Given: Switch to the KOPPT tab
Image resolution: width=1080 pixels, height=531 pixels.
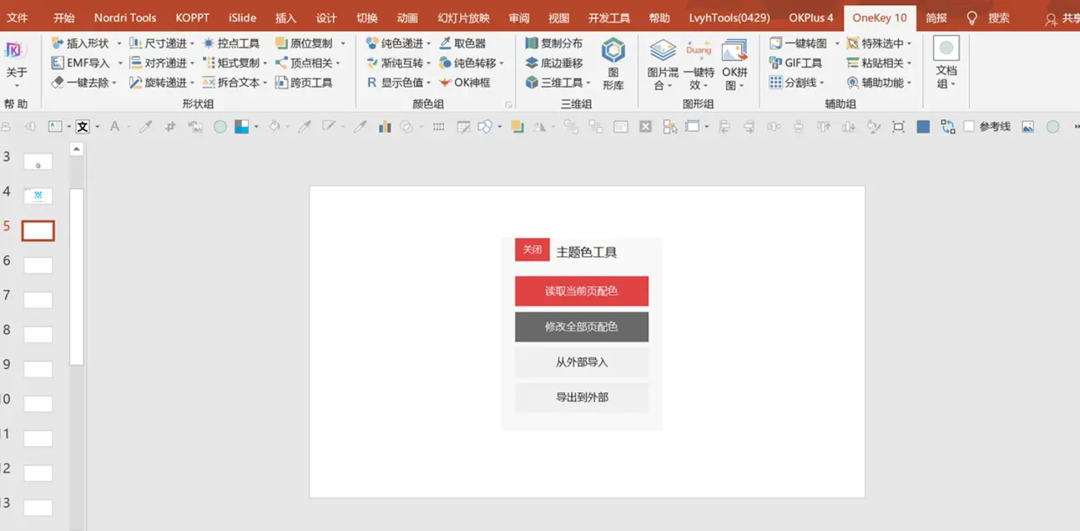Looking at the screenshot, I should tap(192, 18).
